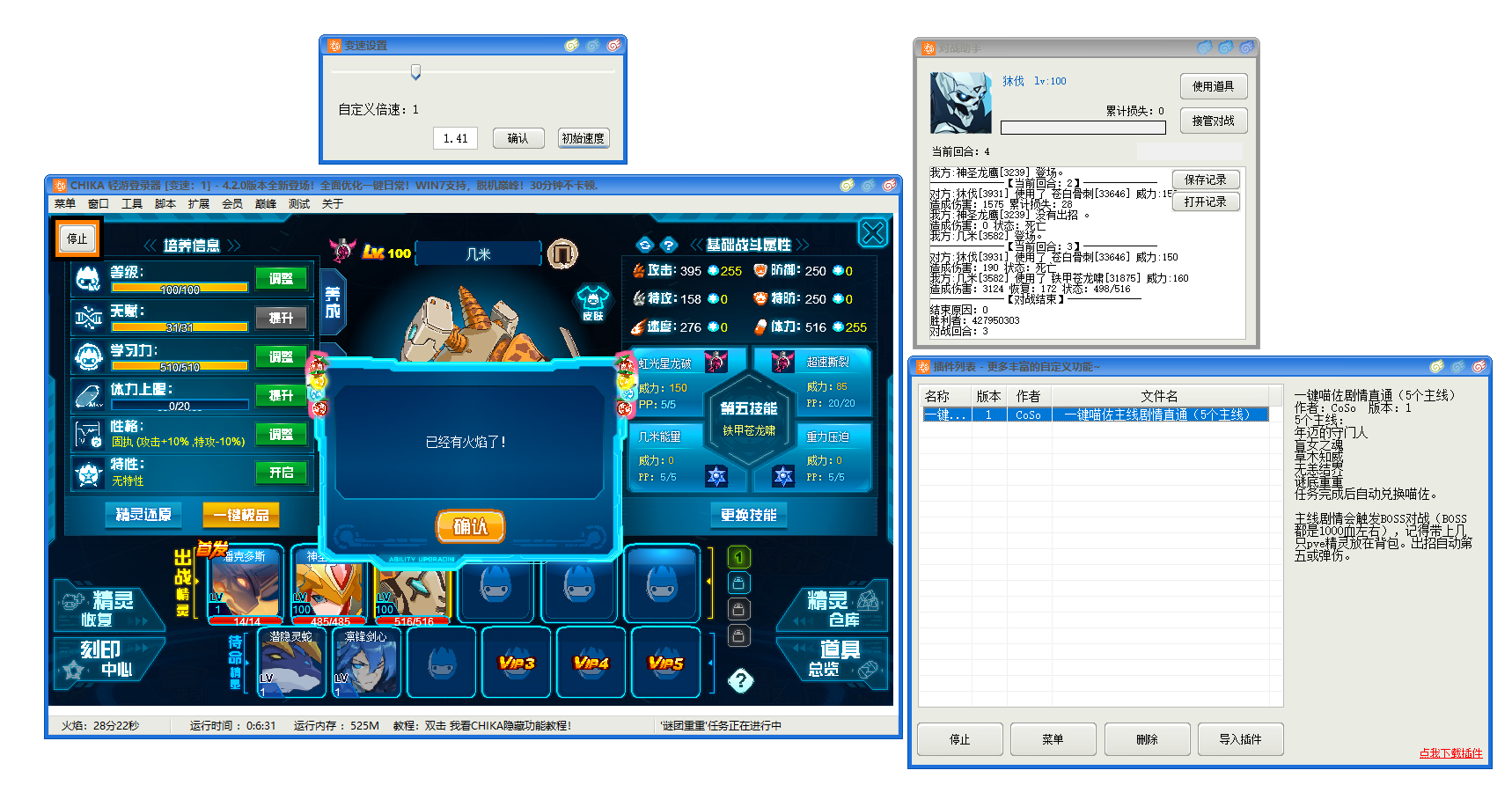This screenshot has width=1512, height=785.
Task: Open the 脚本 menu
Action: (x=165, y=203)
